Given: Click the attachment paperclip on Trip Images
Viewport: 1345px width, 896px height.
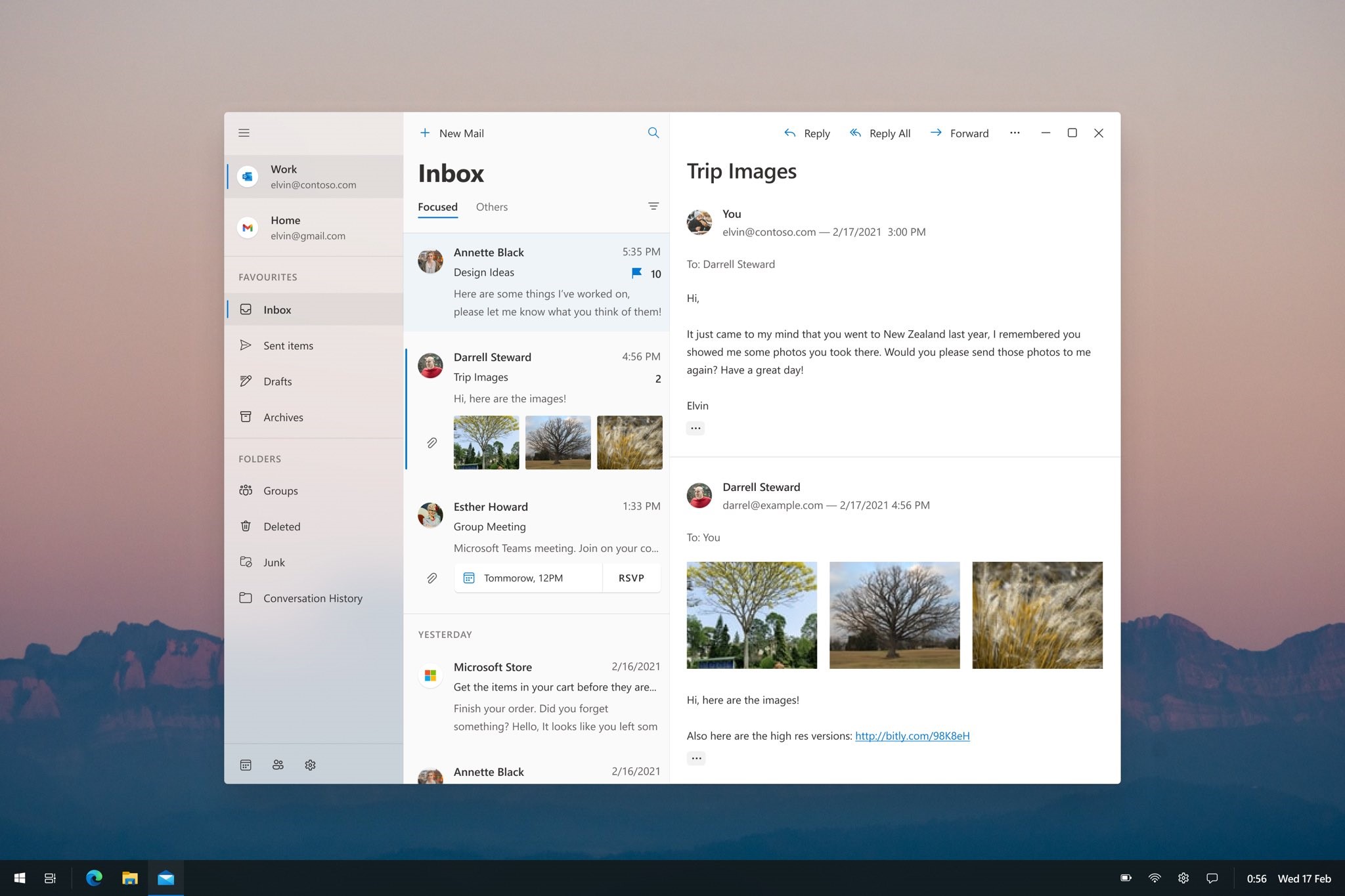Looking at the screenshot, I should (431, 443).
